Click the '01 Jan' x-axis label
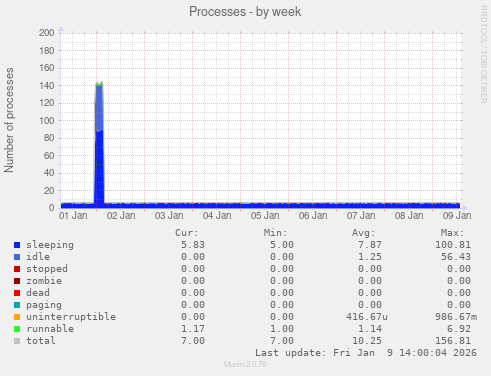 tap(73, 216)
